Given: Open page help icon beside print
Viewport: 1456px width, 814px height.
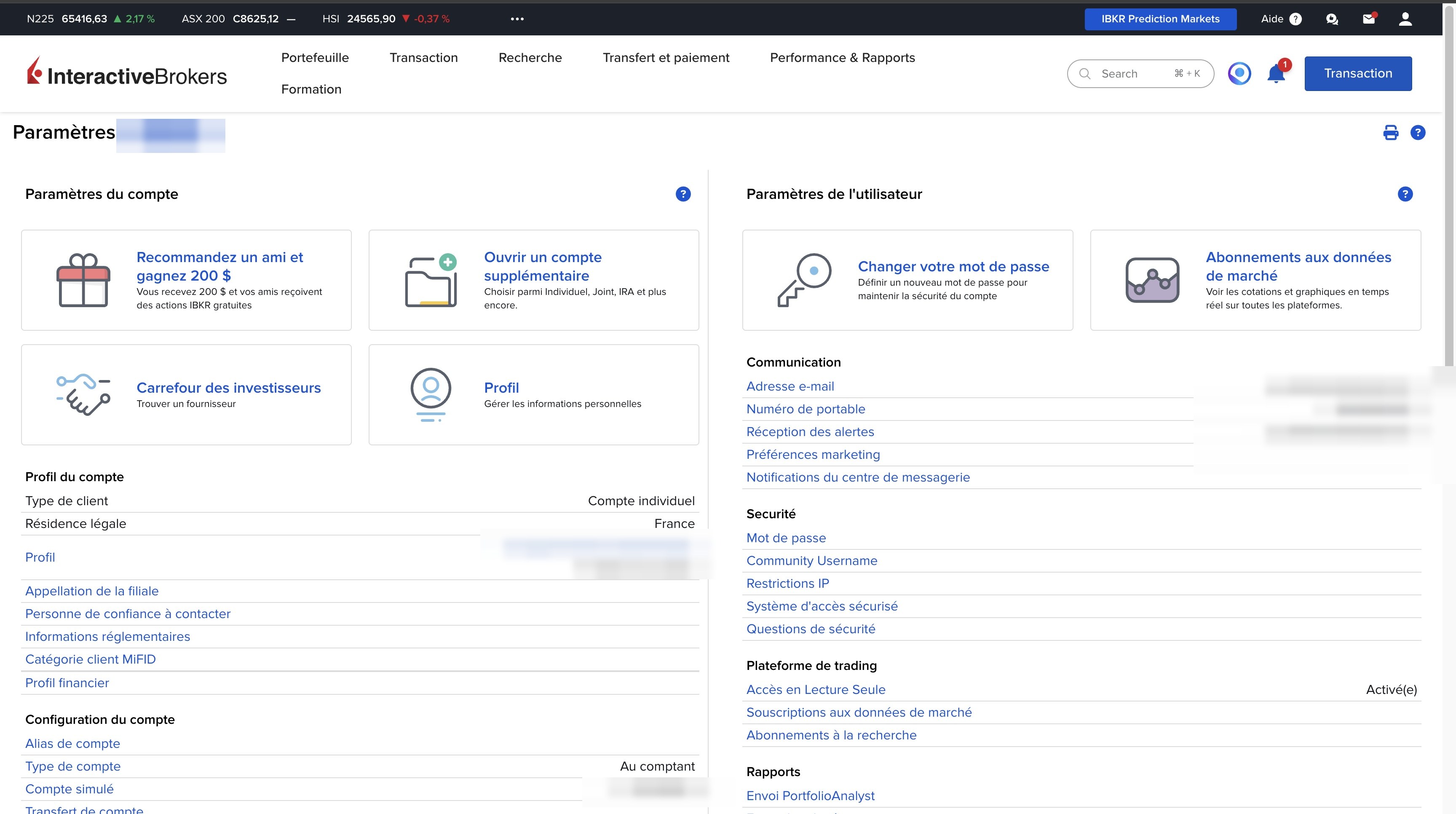Looking at the screenshot, I should 1418,133.
